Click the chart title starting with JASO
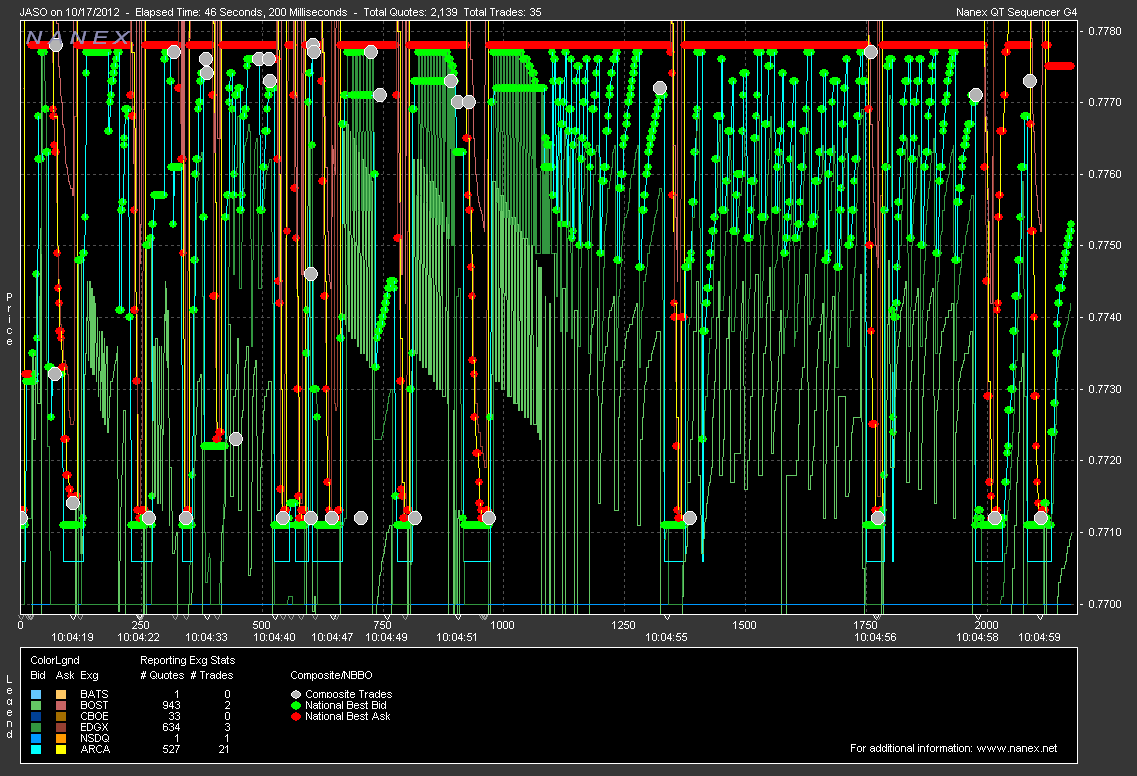The height and width of the screenshot is (776, 1137). [281, 12]
